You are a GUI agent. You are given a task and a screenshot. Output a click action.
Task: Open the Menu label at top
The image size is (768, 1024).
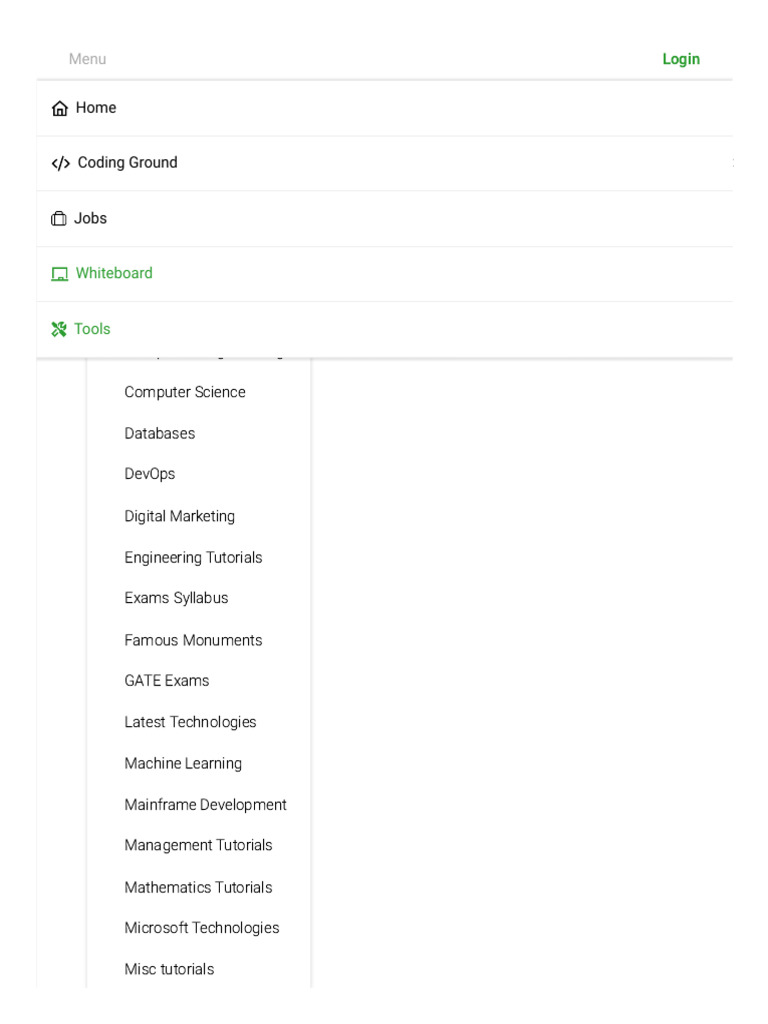tap(87, 59)
